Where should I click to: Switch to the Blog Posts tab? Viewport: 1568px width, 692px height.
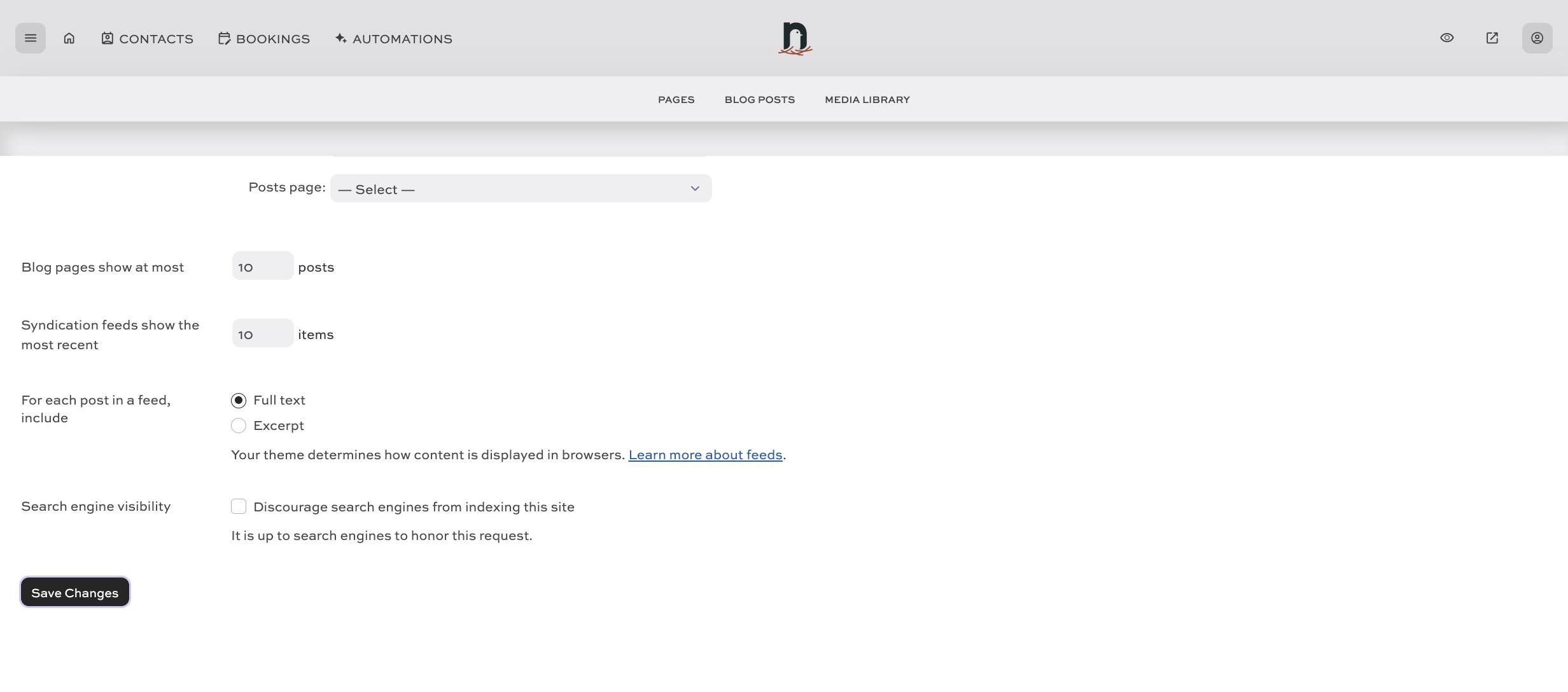coord(759,100)
